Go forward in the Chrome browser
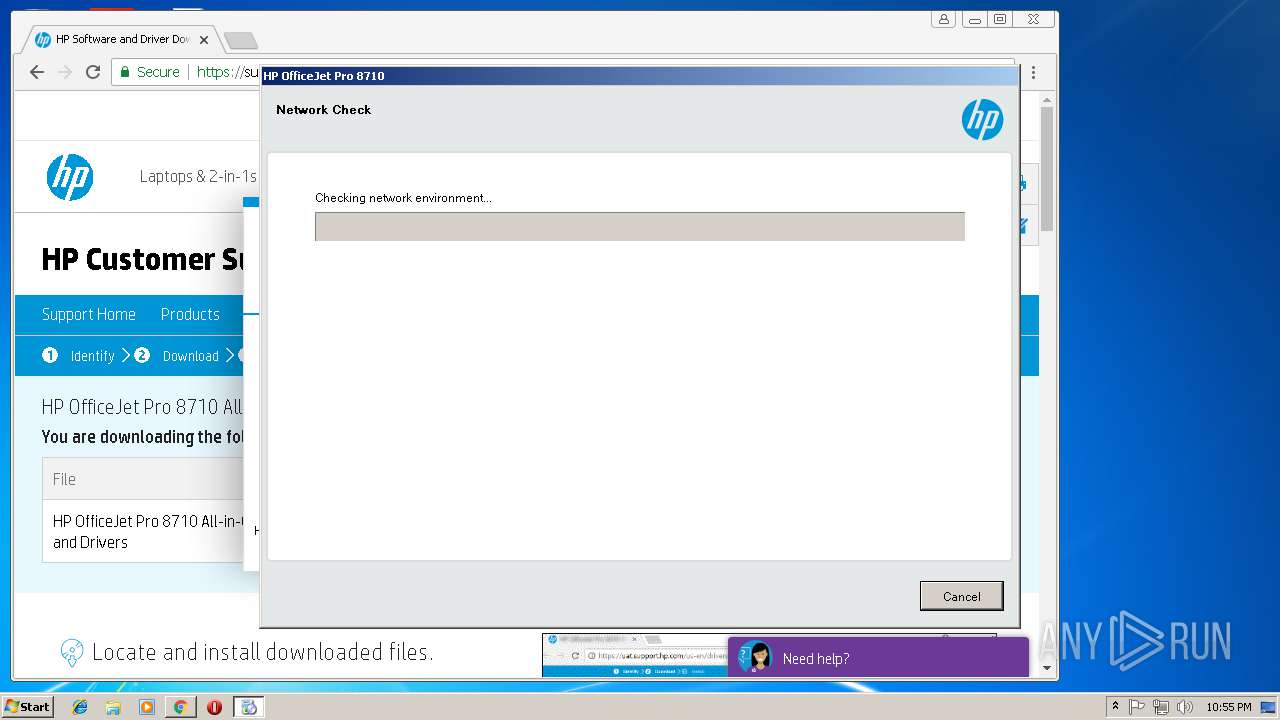The width and height of the screenshot is (1280, 720). pos(65,72)
